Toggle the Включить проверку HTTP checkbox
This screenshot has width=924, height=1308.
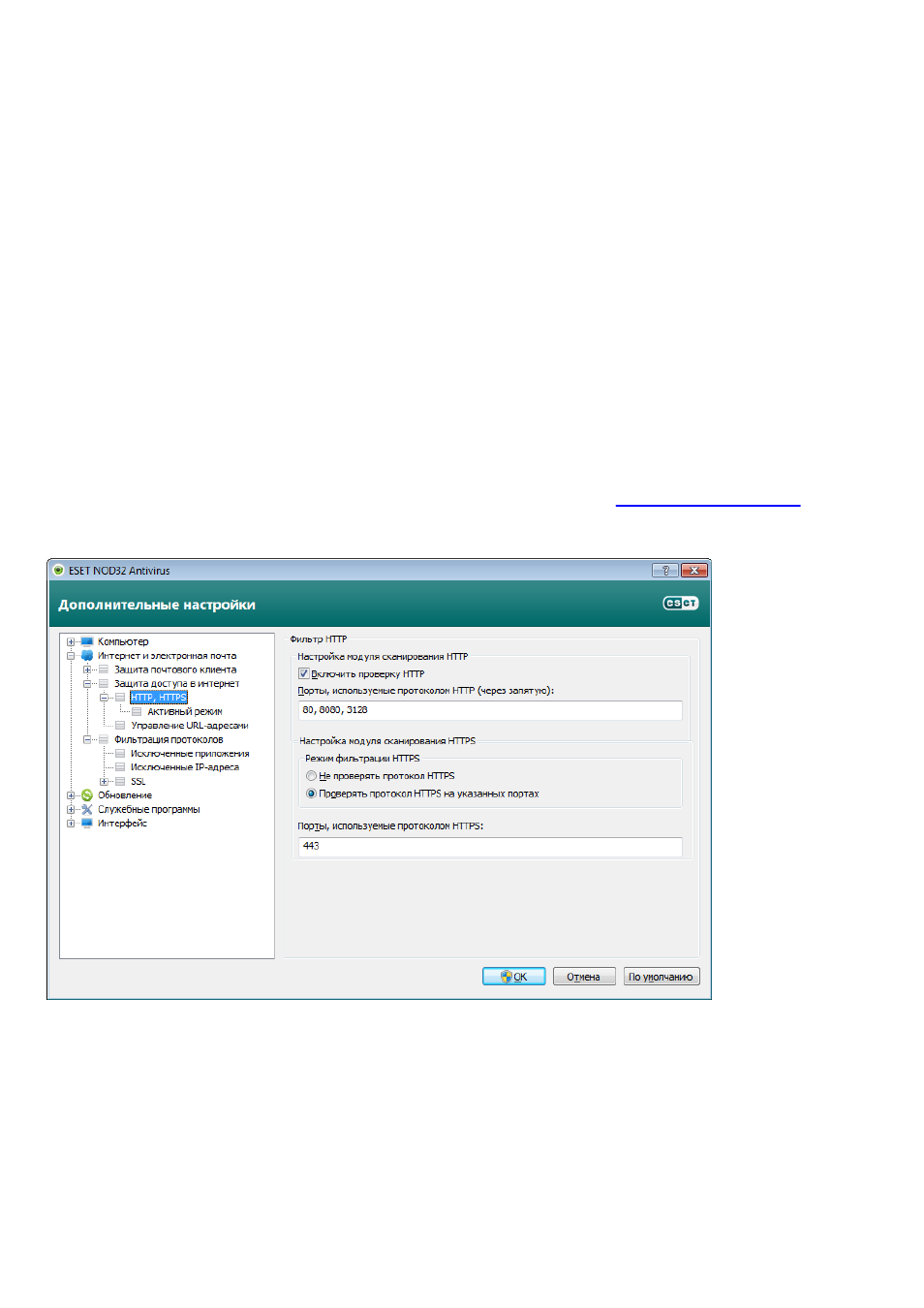(x=303, y=673)
